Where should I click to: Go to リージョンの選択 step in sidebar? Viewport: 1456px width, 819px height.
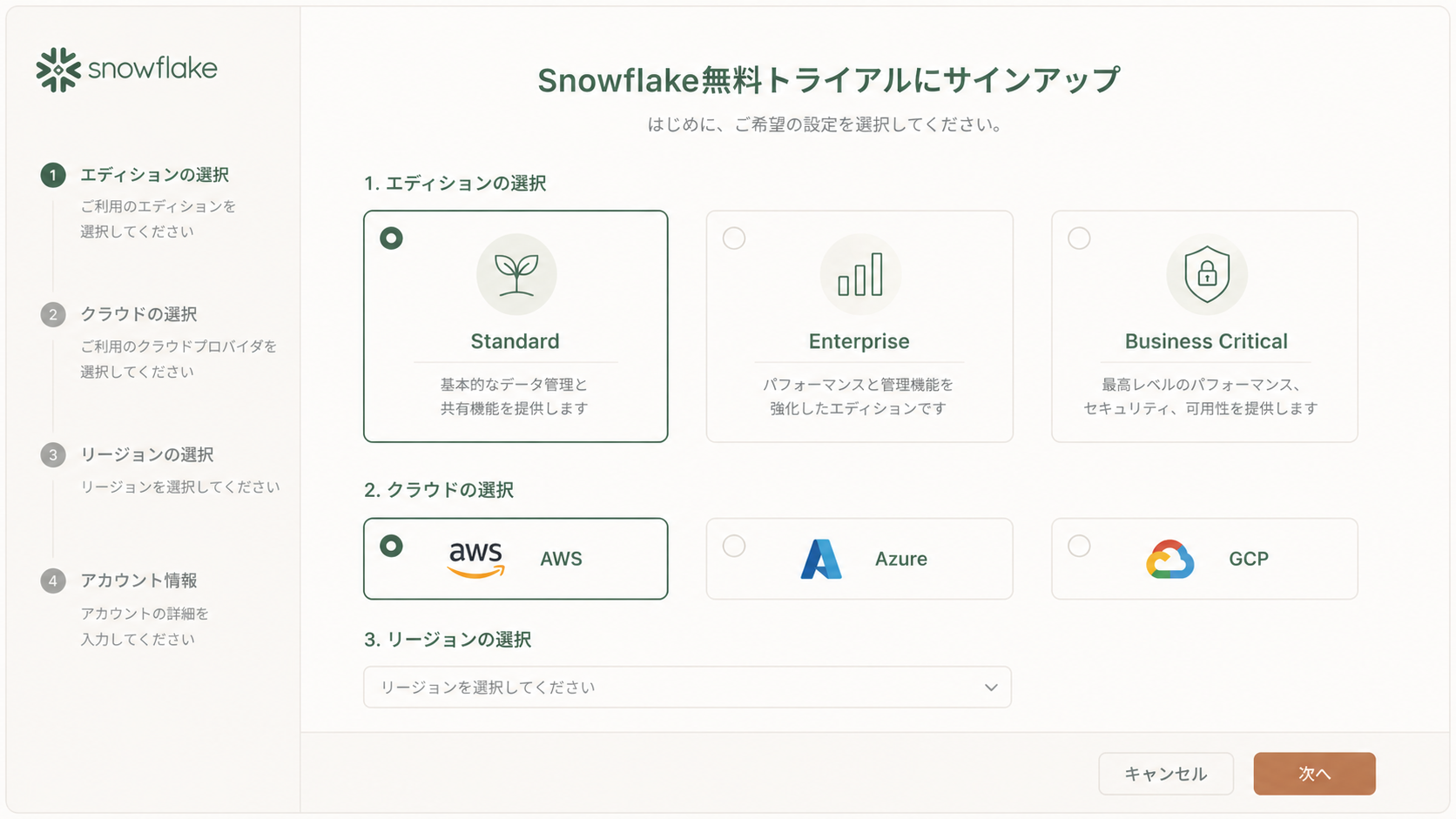point(146,454)
